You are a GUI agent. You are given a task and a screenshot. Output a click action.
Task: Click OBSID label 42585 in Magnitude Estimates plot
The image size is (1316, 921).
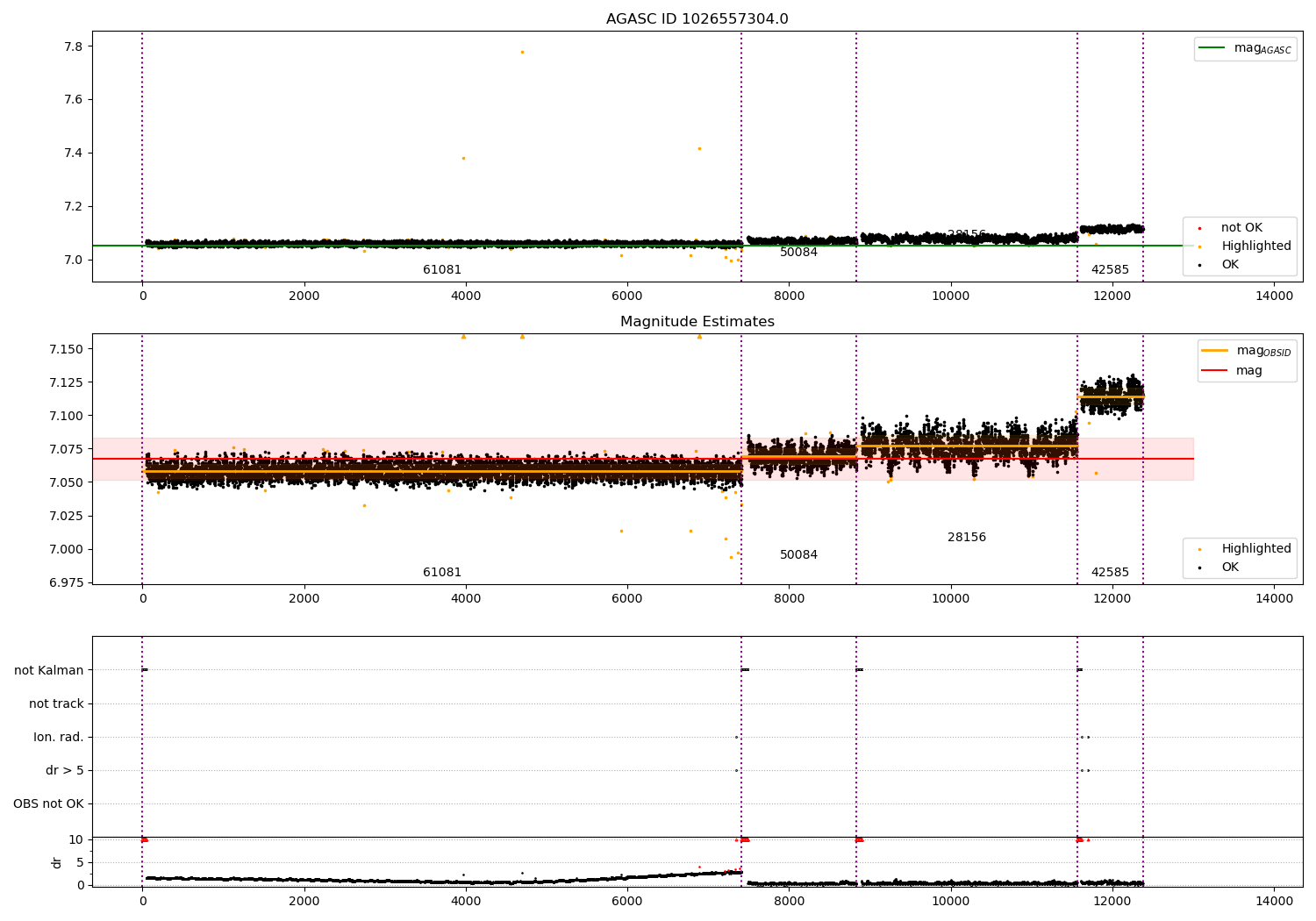1110,573
